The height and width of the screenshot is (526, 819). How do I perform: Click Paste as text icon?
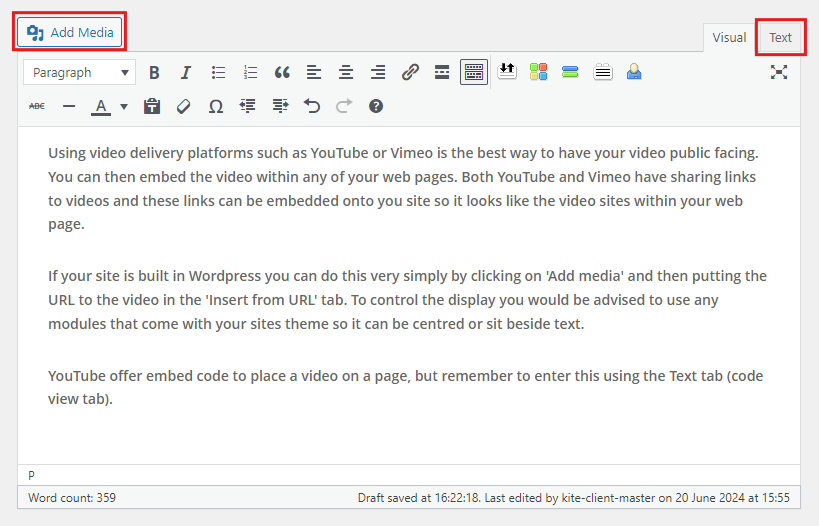152,107
